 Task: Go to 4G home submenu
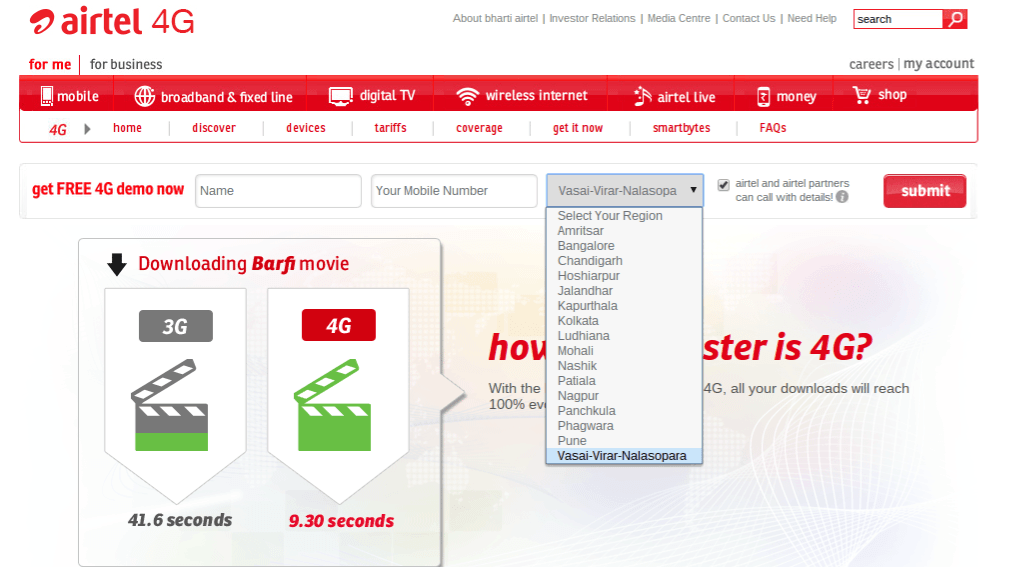tap(128, 128)
